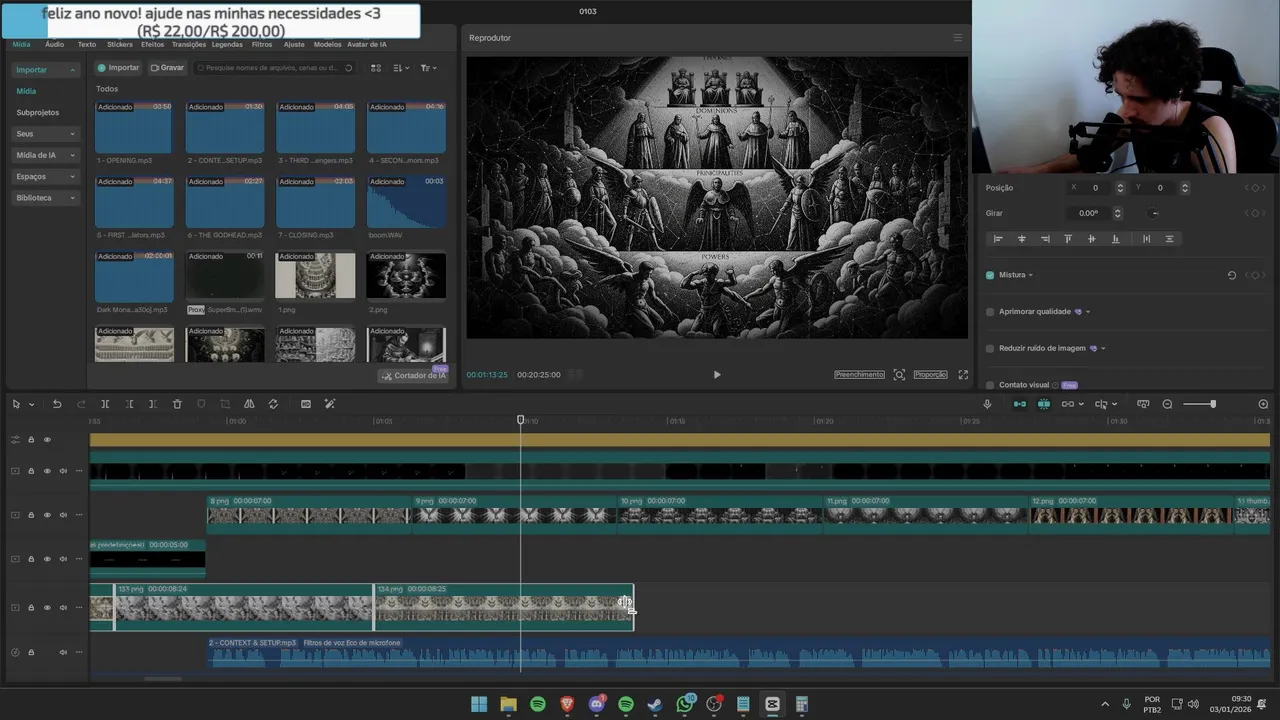The width and height of the screenshot is (1280, 720).
Task: Enable the Reduzir ruído de imagem checkbox
Action: [x=990, y=348]
